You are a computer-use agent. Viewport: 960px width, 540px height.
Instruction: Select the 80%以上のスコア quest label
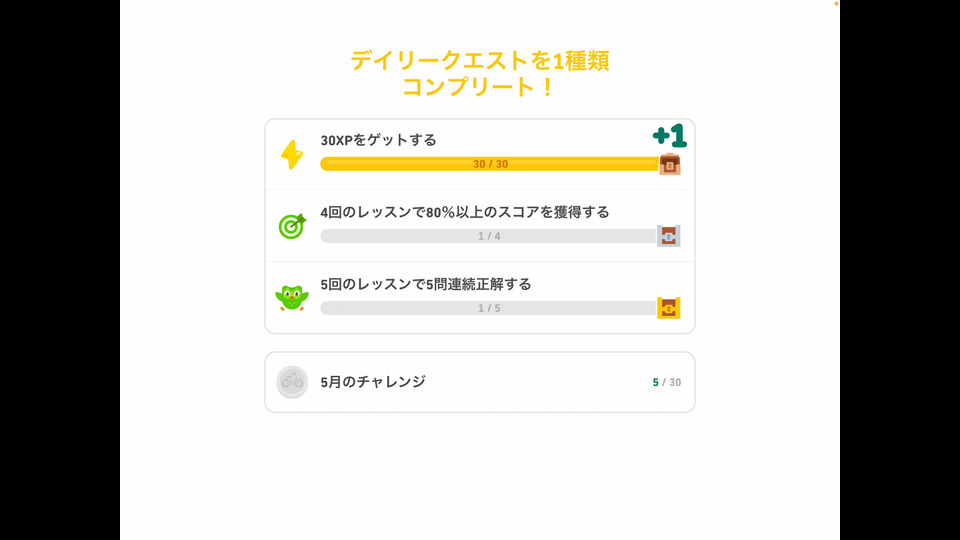click(x=465, y=212)
